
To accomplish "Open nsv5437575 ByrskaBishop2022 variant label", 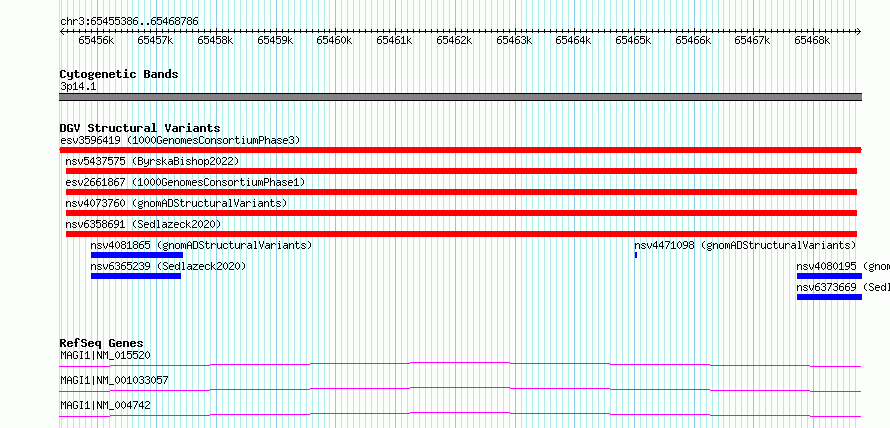I will (x=152, y=161).
